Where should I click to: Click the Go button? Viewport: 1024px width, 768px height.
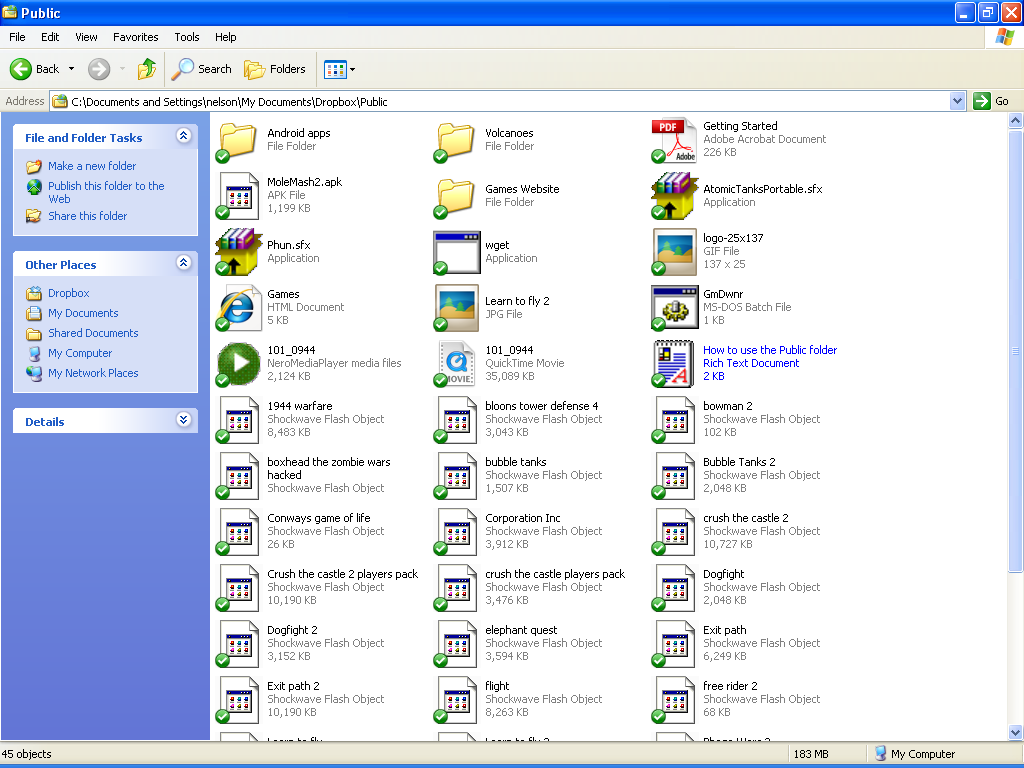pos(991,101)
